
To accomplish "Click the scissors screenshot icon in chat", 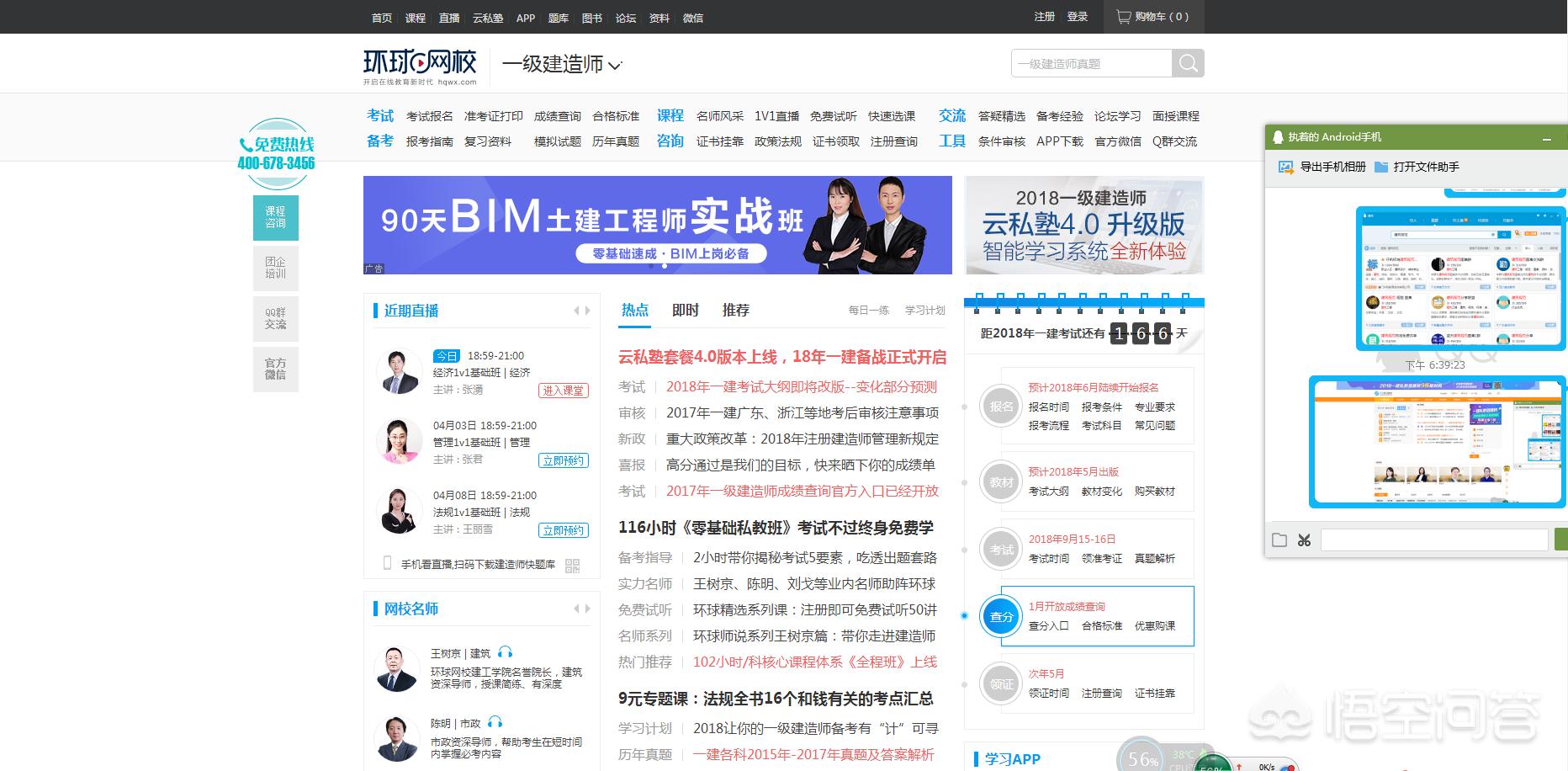I will pos(1304,540).
